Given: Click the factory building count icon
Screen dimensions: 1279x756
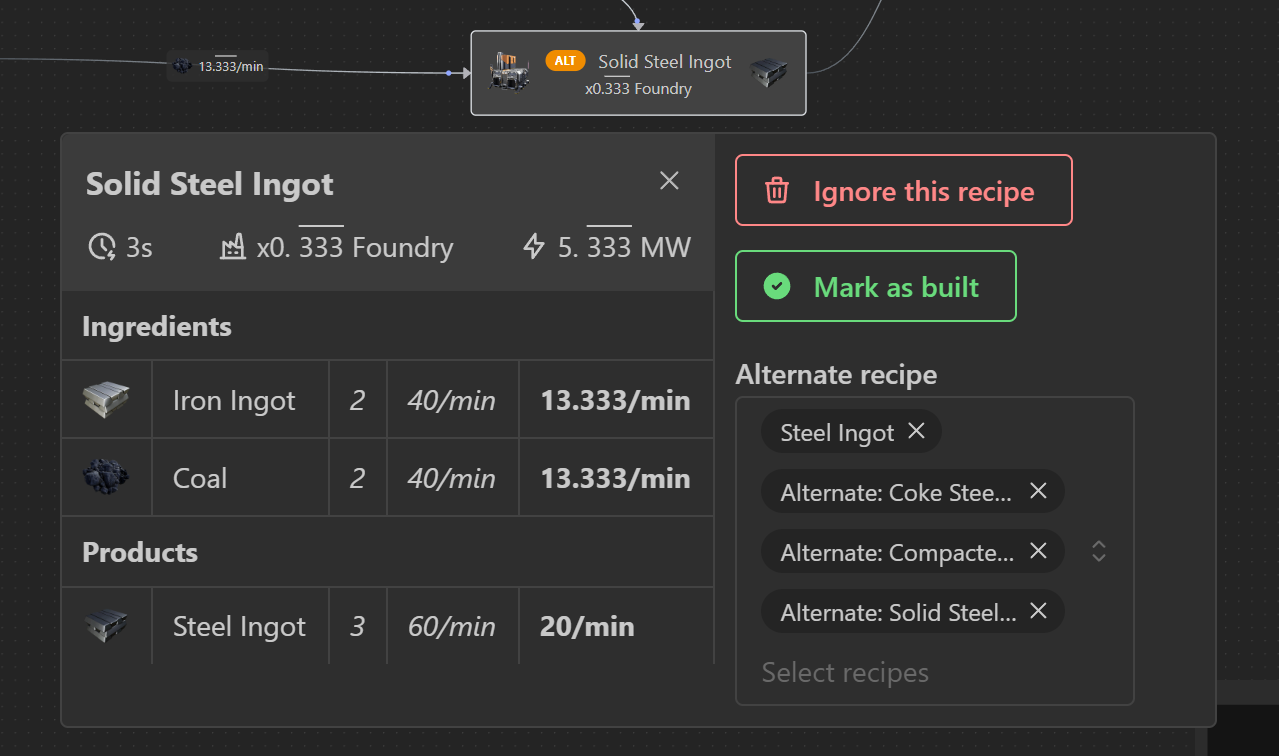Looking at the screenshot, I should coord(233,247).
